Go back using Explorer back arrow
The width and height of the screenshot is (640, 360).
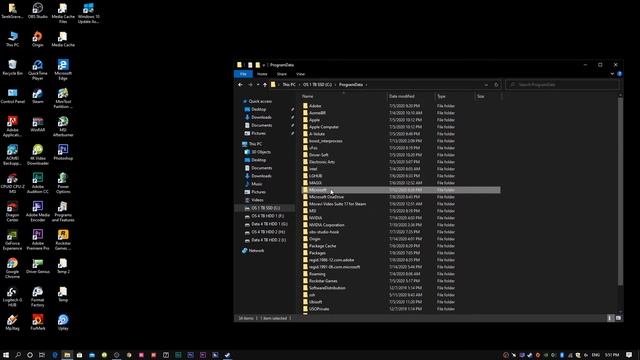240,85
